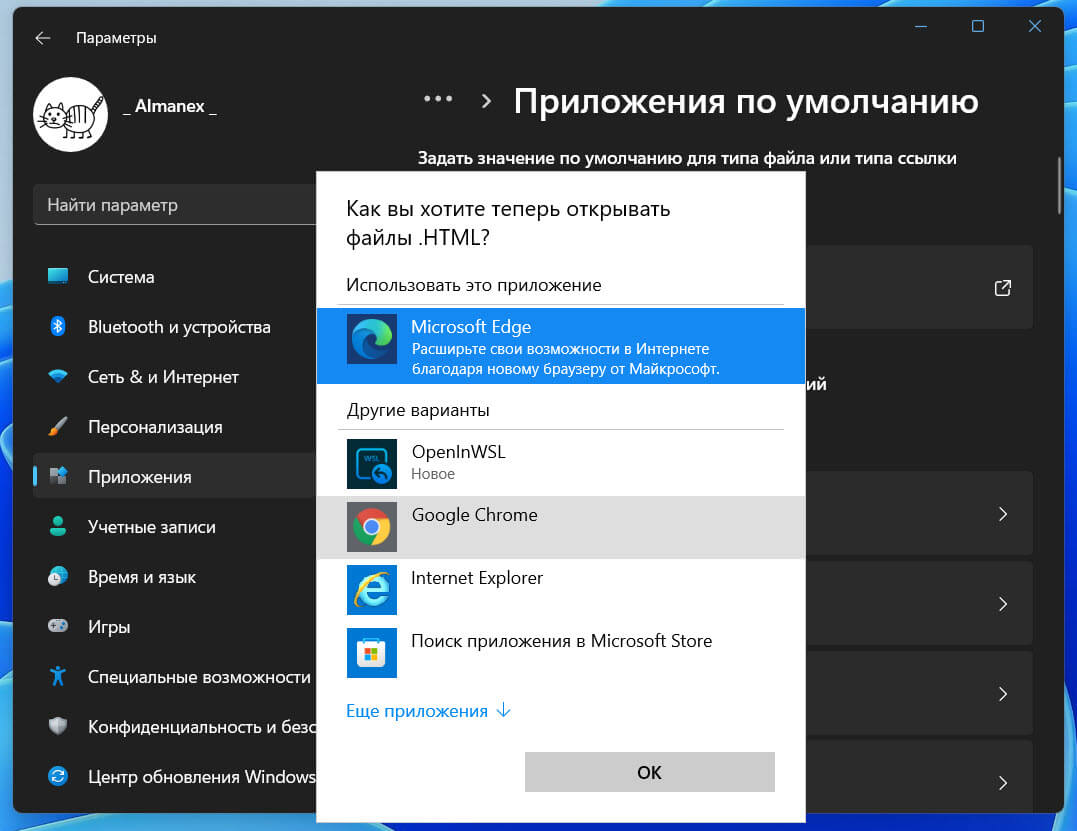This screenshot has height=831, width=1077.
Task: Click the settings page vertical scrollbar
Action: 1059,185
